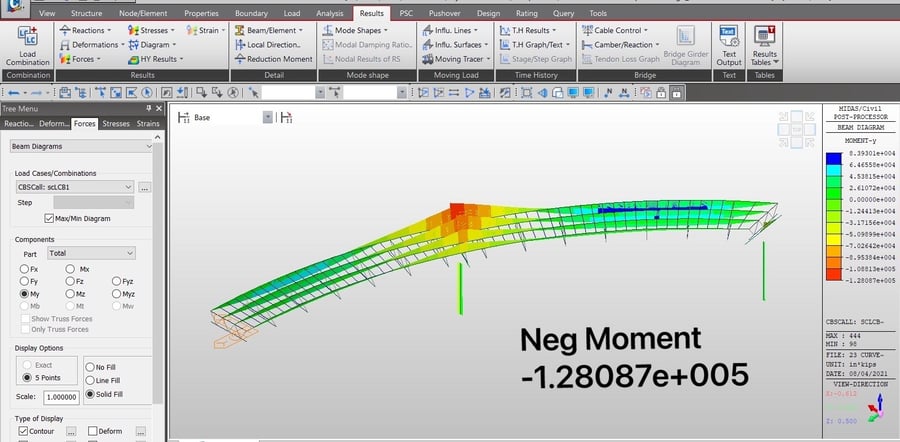Click the dark blue legend color swatch
This screenshot has width=900, height=442.
tap(833, 157)
